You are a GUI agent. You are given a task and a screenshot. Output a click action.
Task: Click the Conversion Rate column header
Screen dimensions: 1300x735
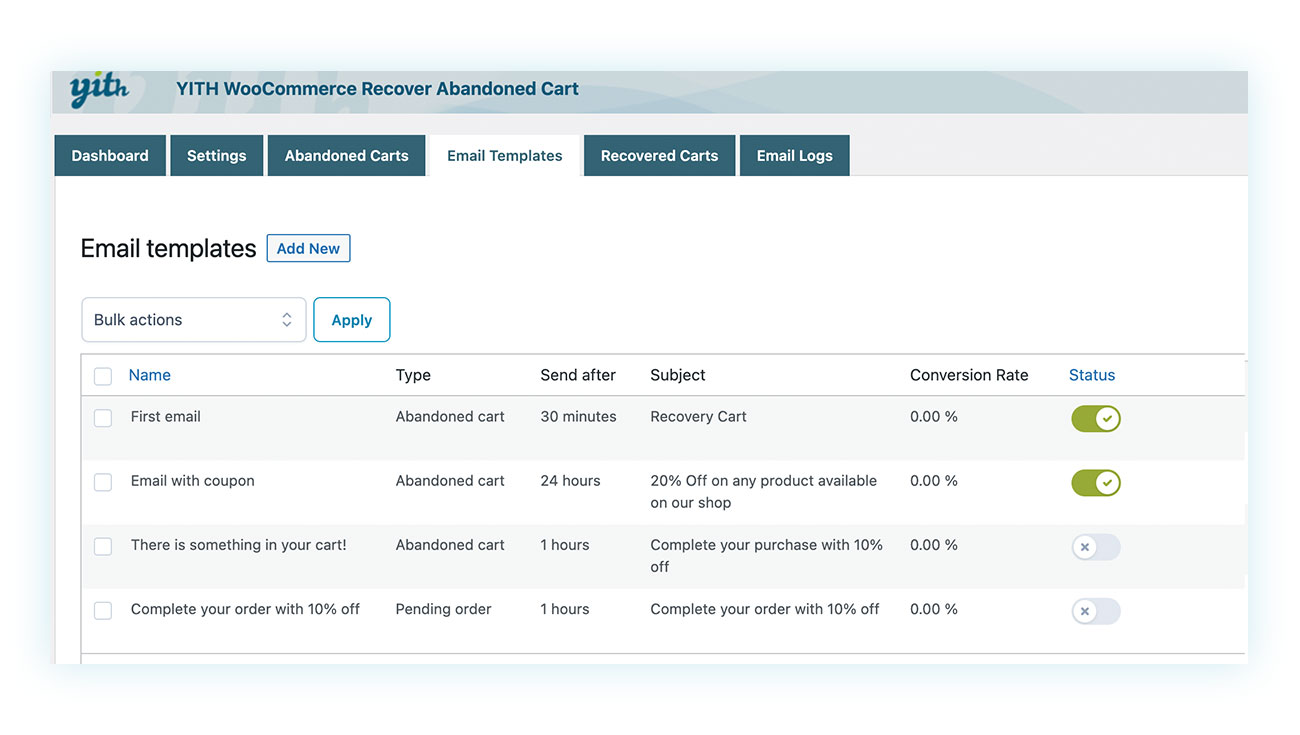(x=969, y=375)
